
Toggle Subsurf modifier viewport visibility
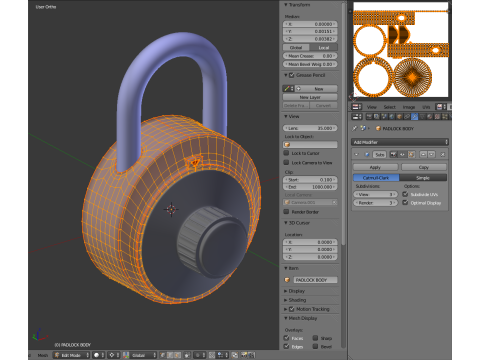402,154
